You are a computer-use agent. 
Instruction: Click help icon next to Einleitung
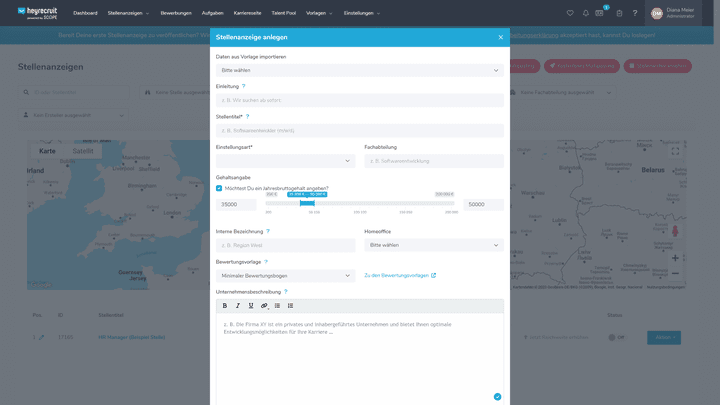pos(244,86)
